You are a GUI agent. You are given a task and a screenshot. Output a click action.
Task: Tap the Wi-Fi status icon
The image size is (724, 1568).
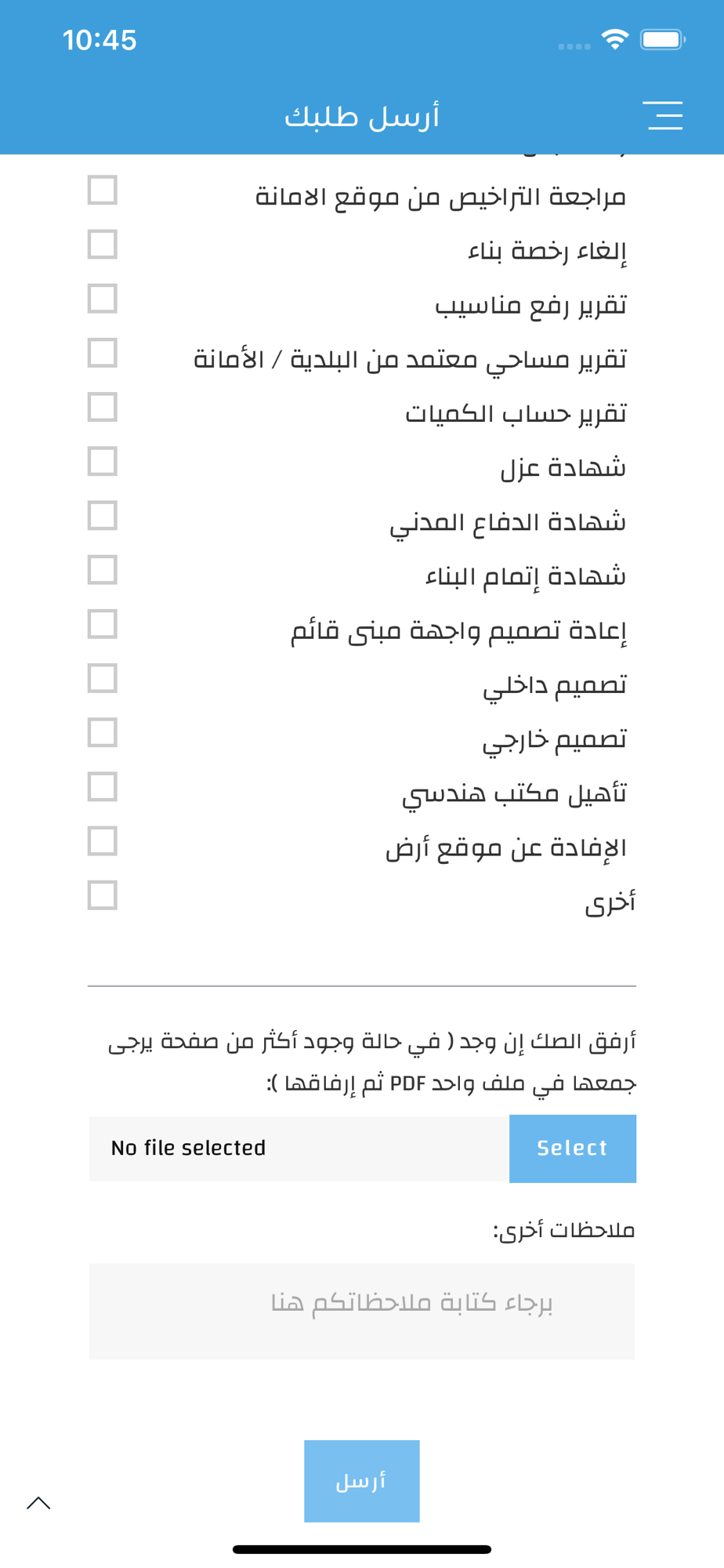[x=615, y=39]
